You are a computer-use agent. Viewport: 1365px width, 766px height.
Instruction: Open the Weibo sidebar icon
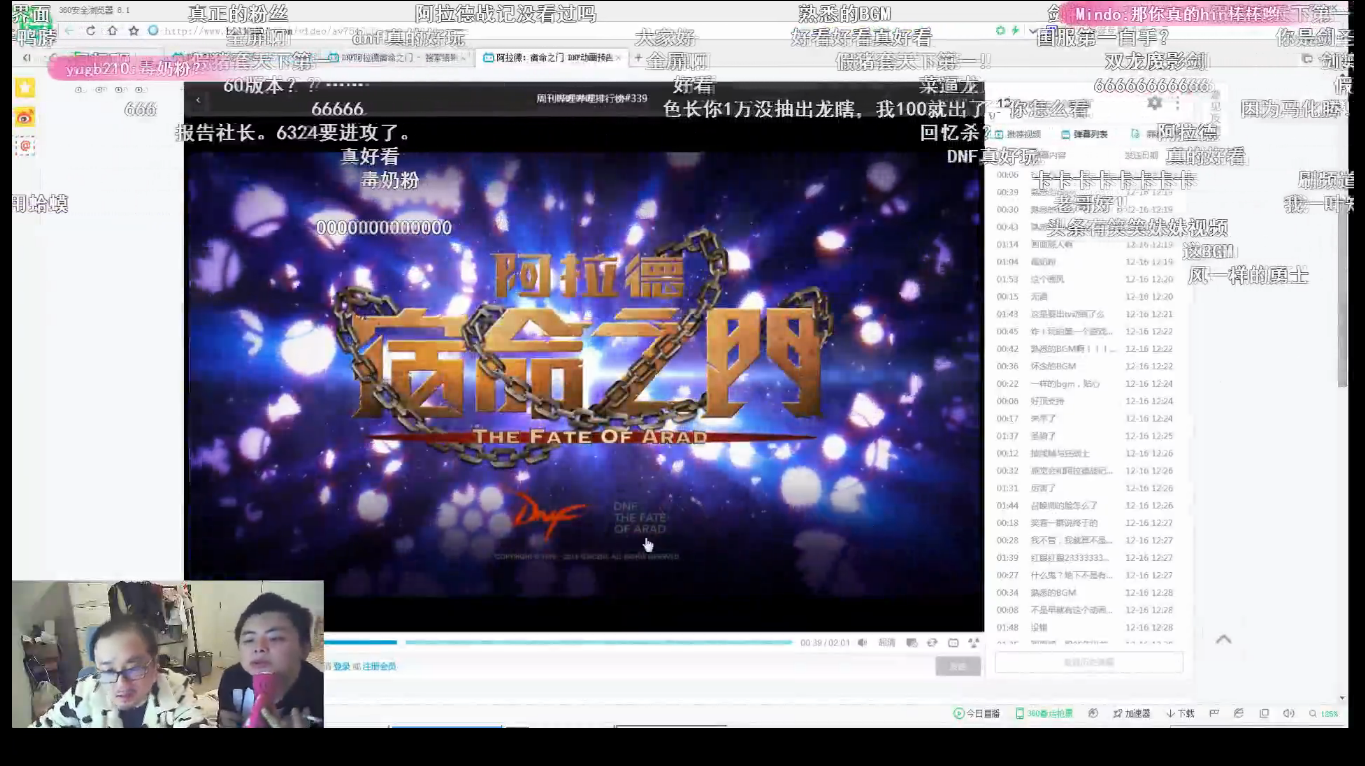click(x=25, y=117)
